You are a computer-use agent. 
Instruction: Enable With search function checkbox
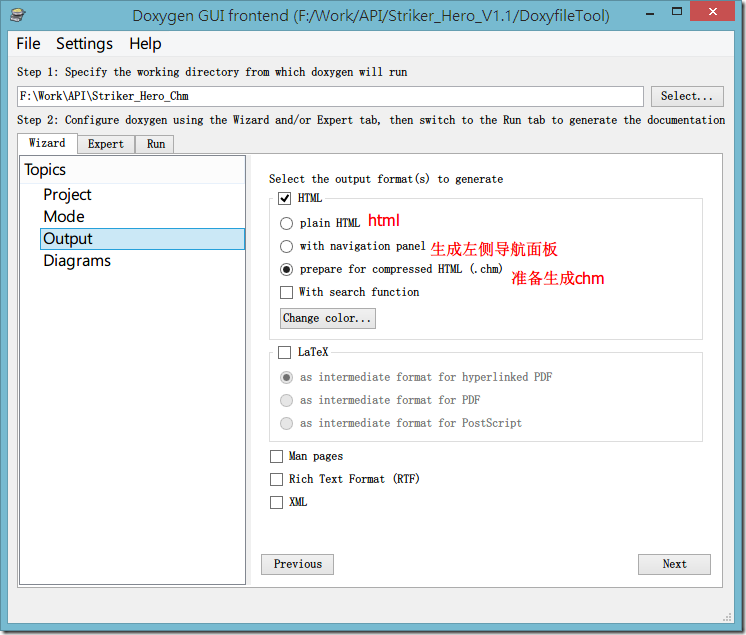[286, 292]
